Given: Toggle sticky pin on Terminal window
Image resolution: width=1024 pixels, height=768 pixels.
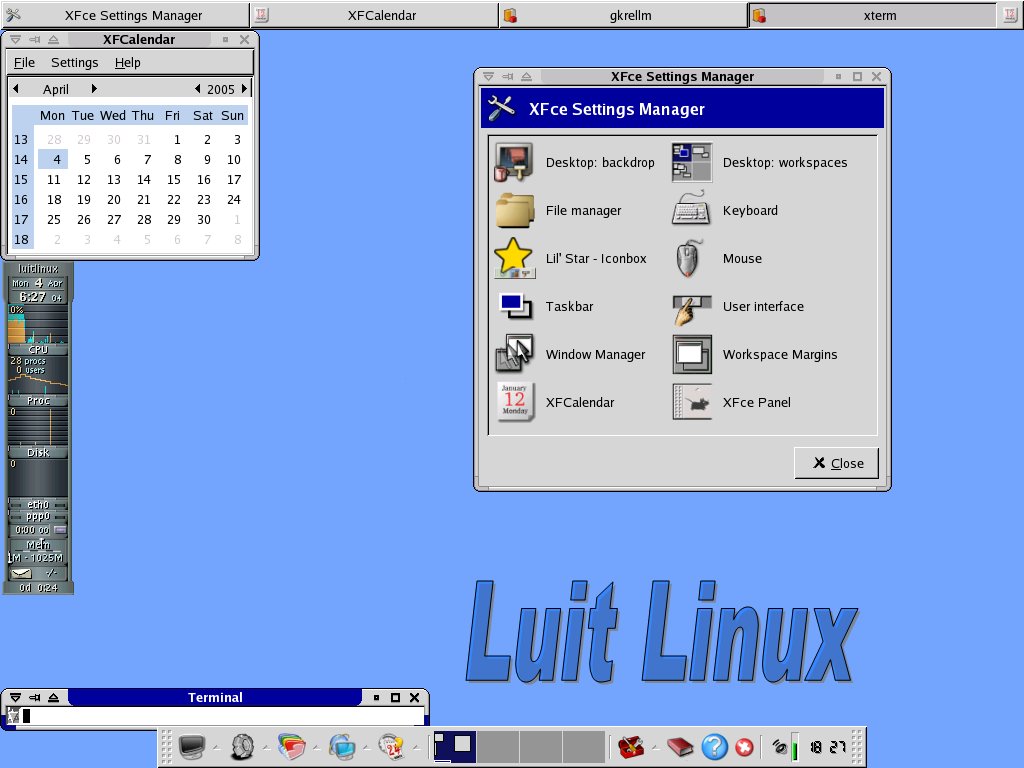Looking at the screenshot, I should click(35, 697).
